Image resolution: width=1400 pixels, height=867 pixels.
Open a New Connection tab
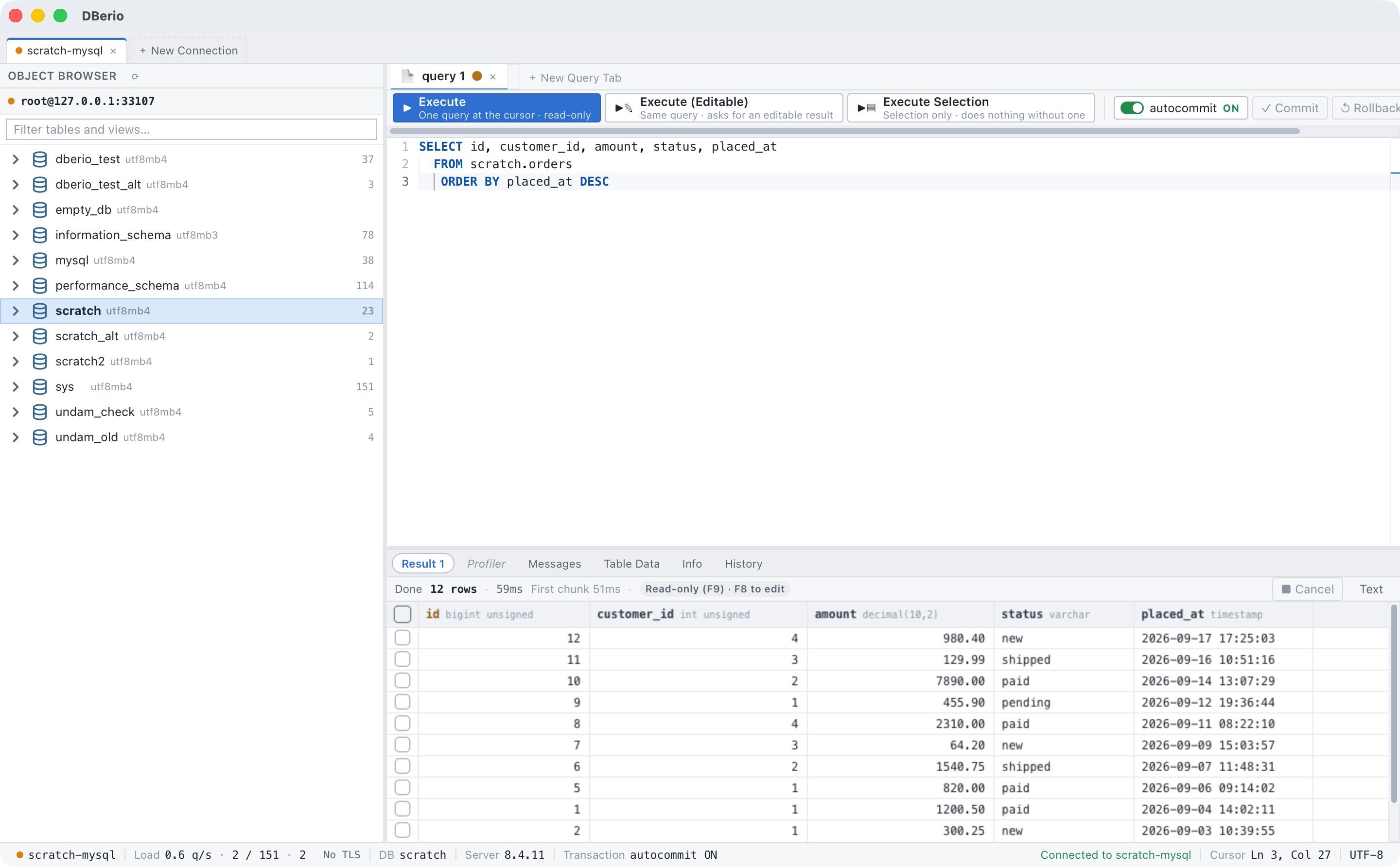(x=188, y=51)
